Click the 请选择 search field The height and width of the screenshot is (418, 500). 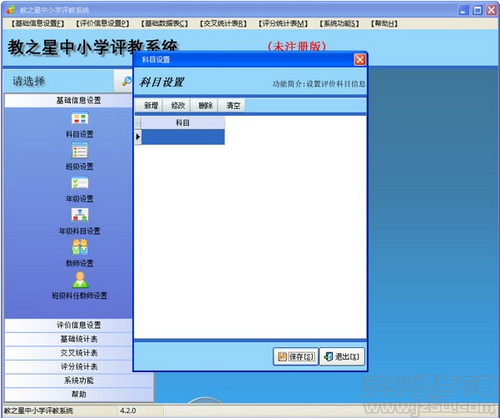[x=59, y=81]
